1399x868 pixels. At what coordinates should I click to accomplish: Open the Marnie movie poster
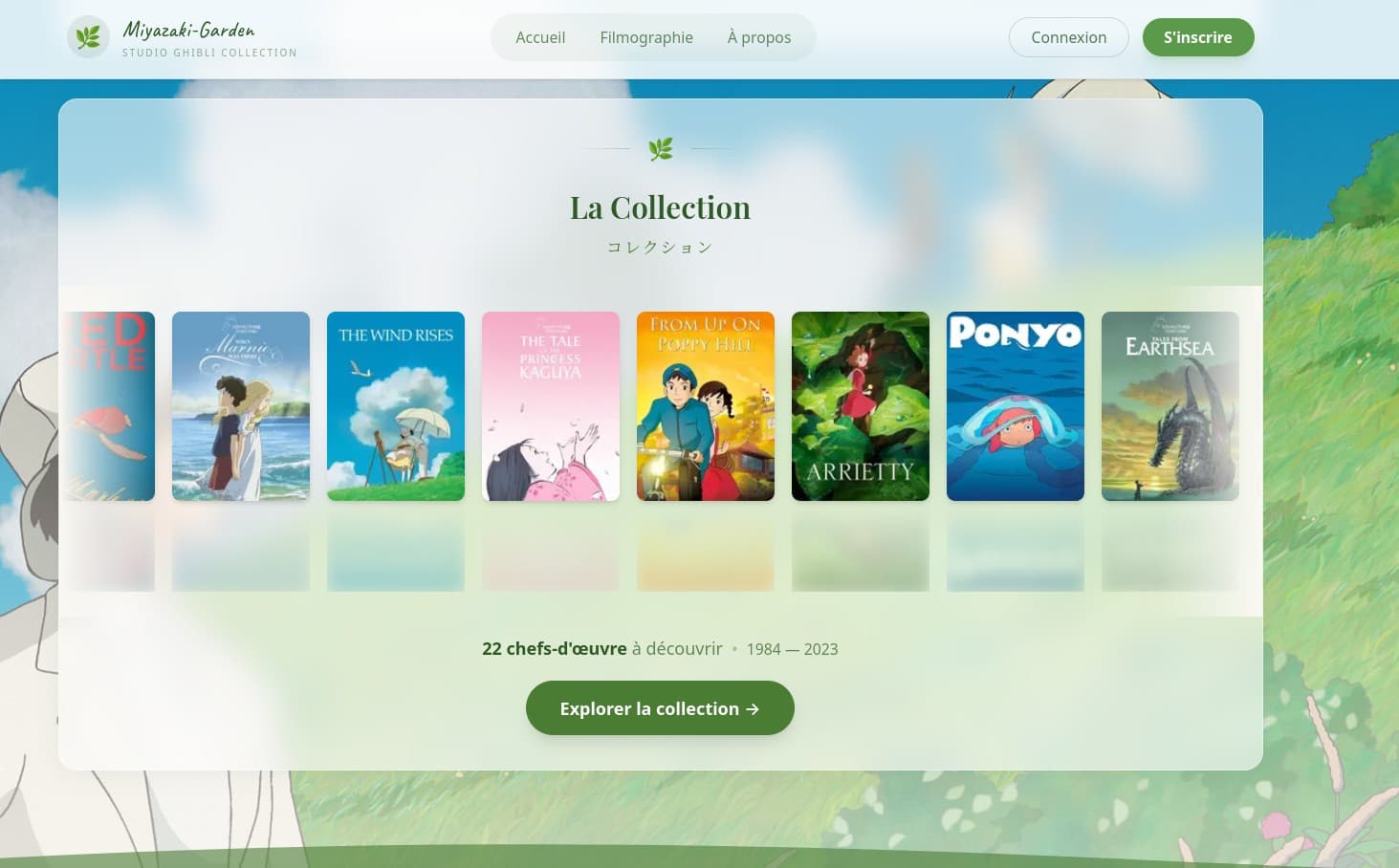(x=241, y=406)
